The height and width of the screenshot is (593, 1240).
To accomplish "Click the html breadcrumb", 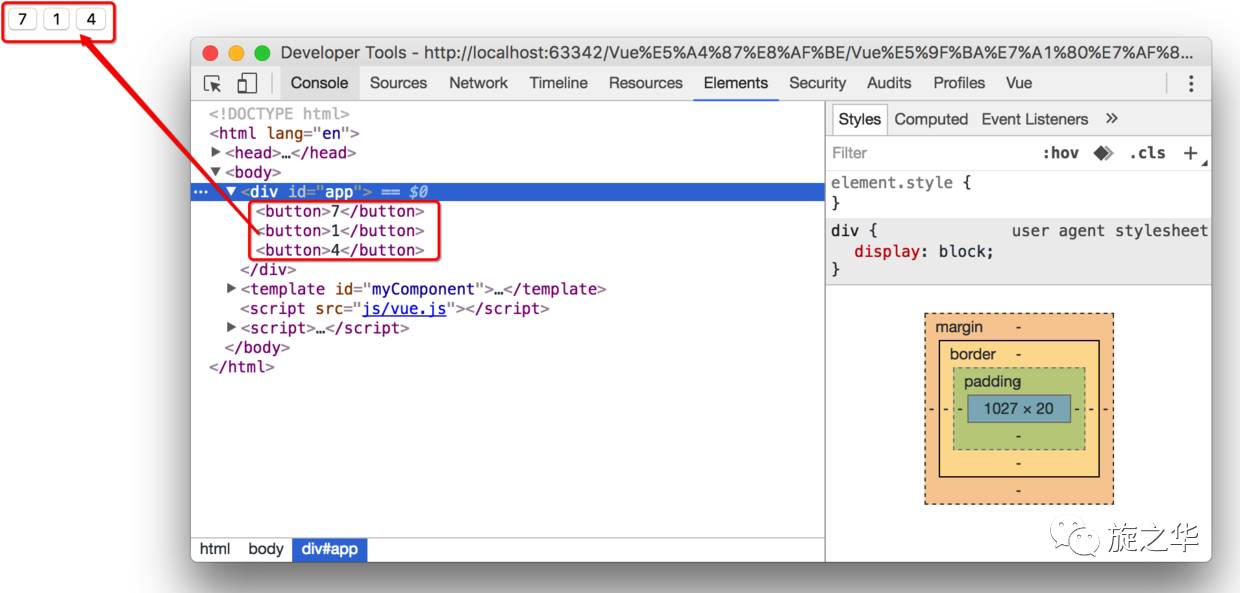I will [215, 549].
